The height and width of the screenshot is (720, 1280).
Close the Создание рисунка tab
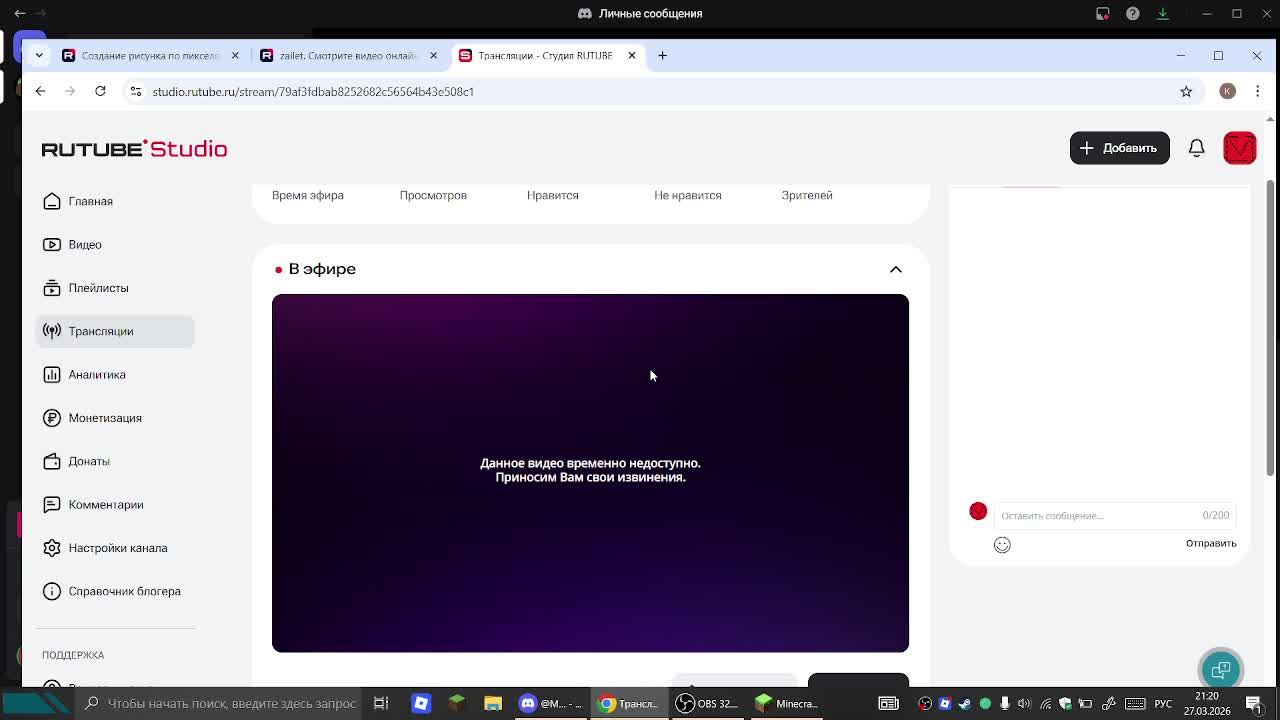coord(235,55)
